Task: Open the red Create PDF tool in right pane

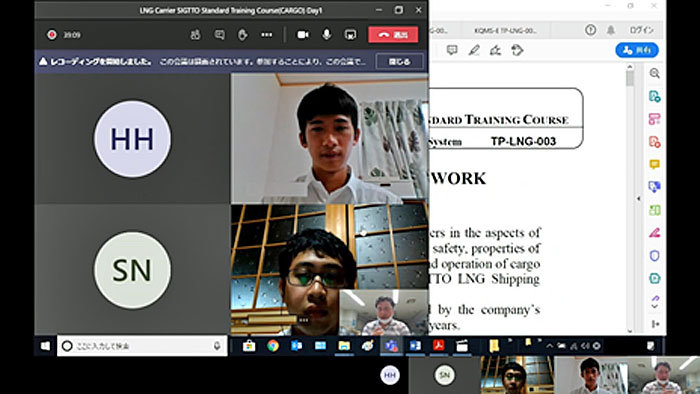Action: pyautogui.click(x=654, y=142)
